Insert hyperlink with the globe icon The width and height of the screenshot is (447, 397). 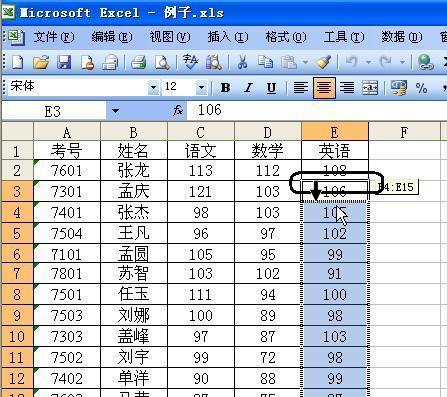[426, 62]
